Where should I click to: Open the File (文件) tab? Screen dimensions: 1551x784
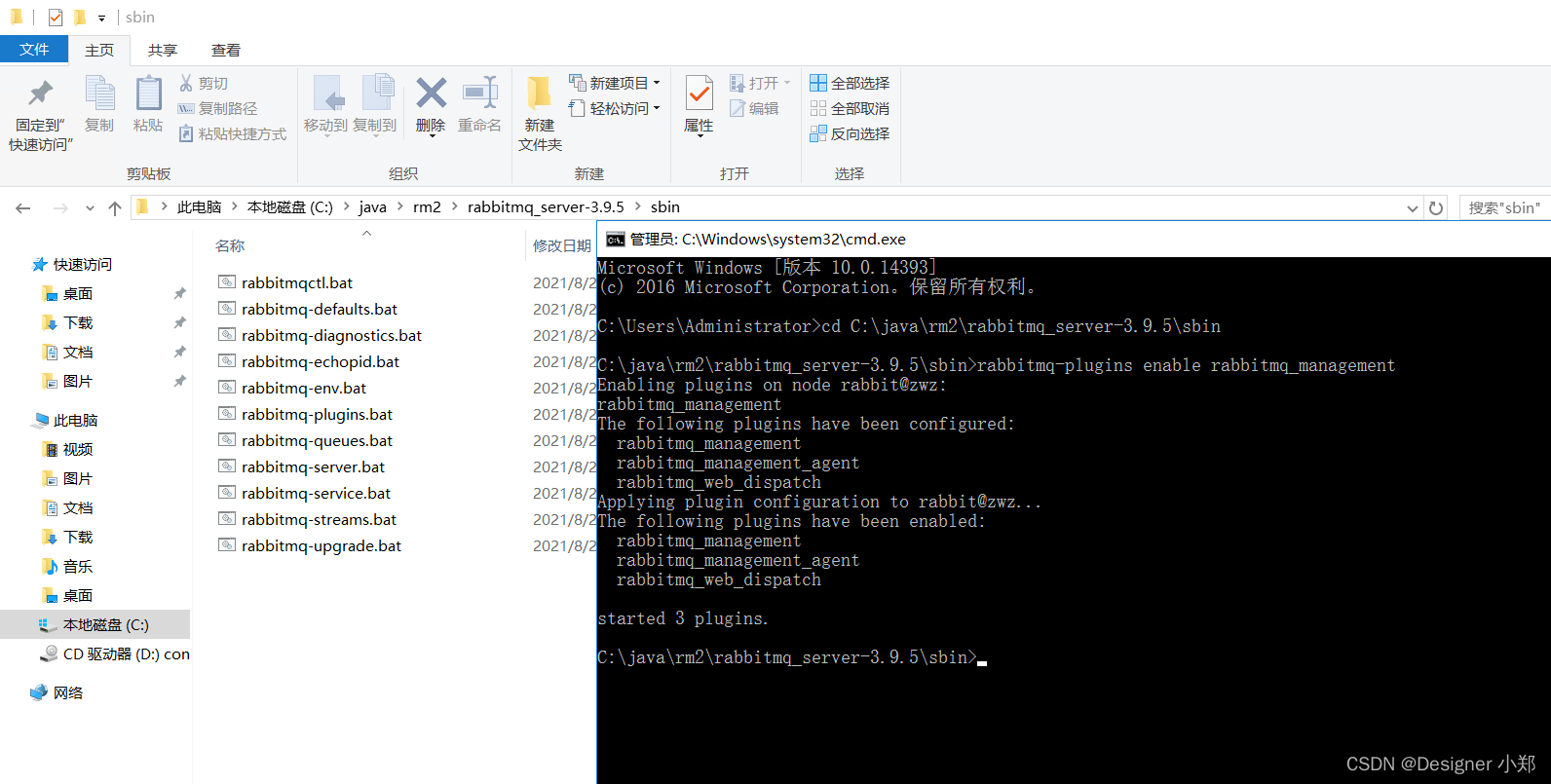click(x=34, y=49)
